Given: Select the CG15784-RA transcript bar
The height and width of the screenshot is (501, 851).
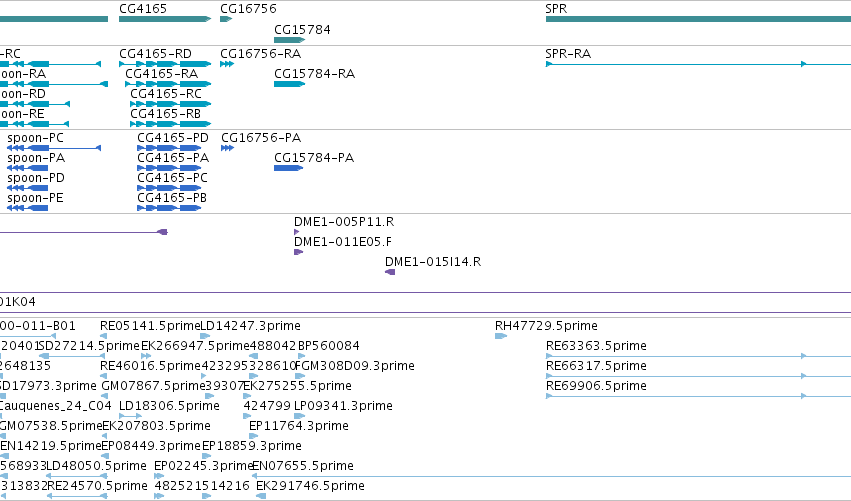Looking at the screenshot, I should (x=290, y=84).
